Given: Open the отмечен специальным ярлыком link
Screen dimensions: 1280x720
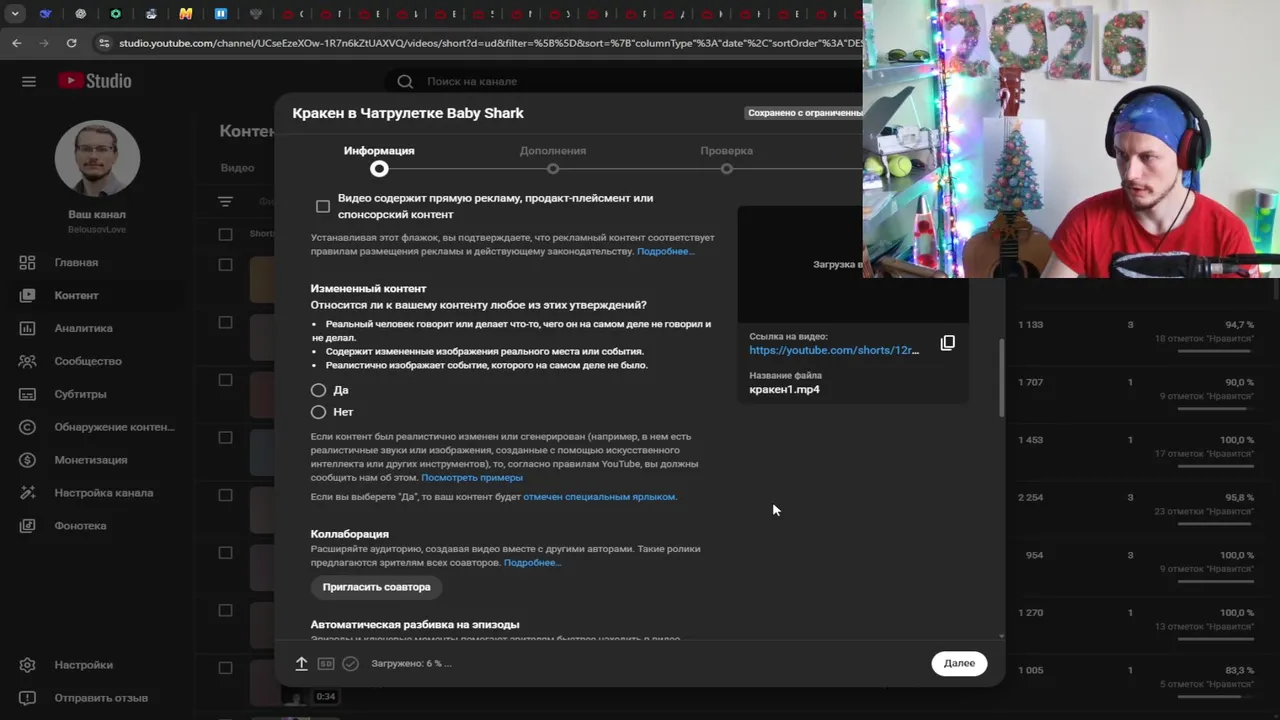Looking at the screenshot, I should click(x=599, y=496).
